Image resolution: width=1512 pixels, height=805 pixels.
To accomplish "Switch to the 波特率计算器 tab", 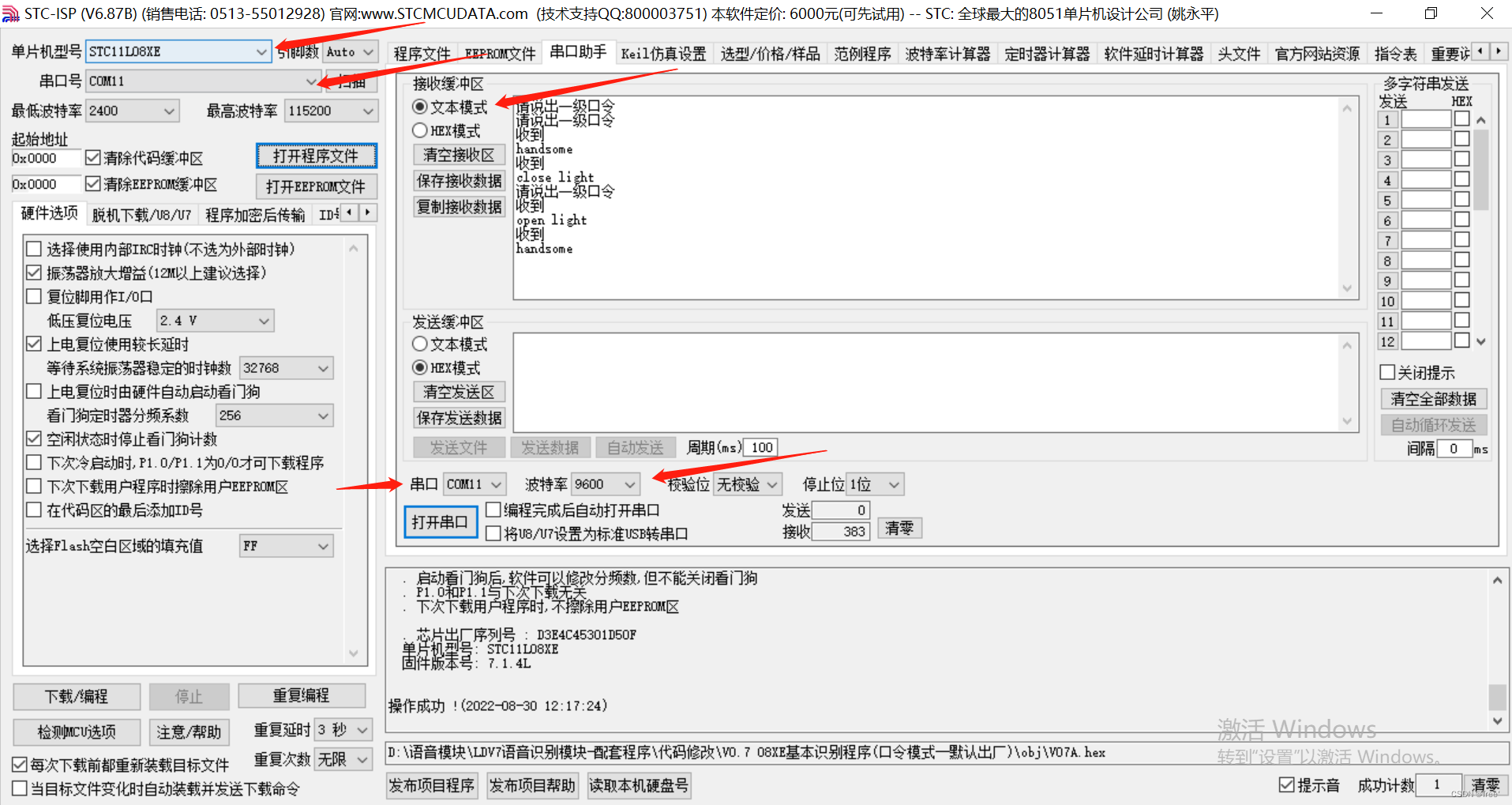I will tap(947, 53).
